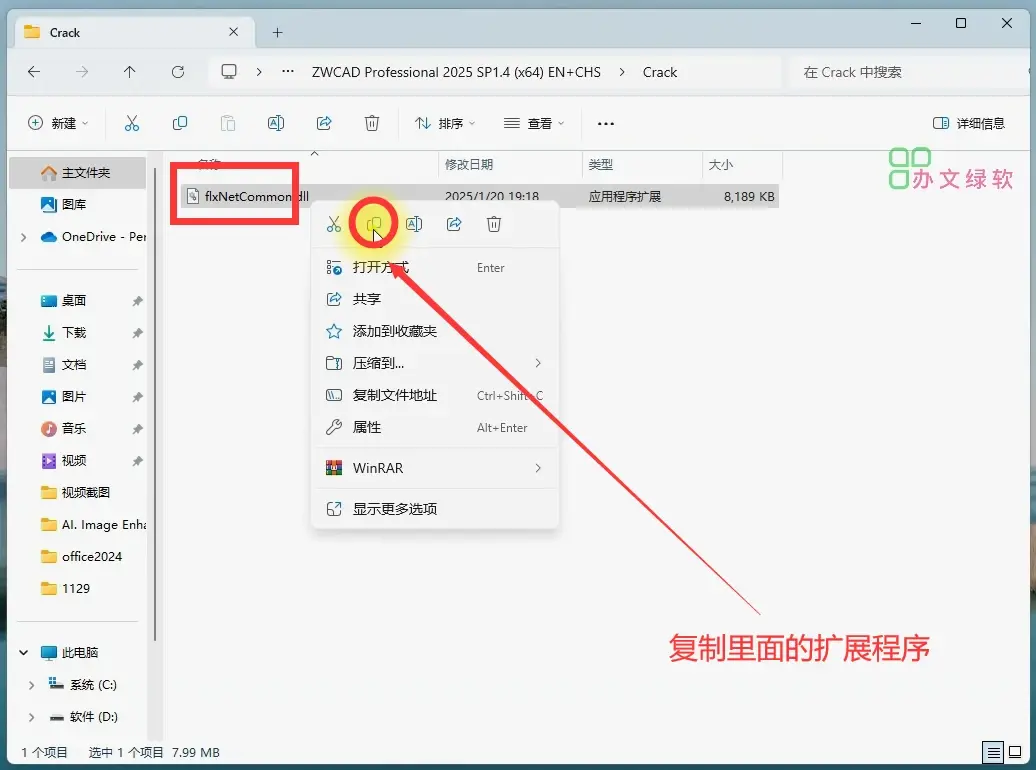Click Copy icon in context menu
The height and width of the screenshot is (770, 1036).
(374, 224)
